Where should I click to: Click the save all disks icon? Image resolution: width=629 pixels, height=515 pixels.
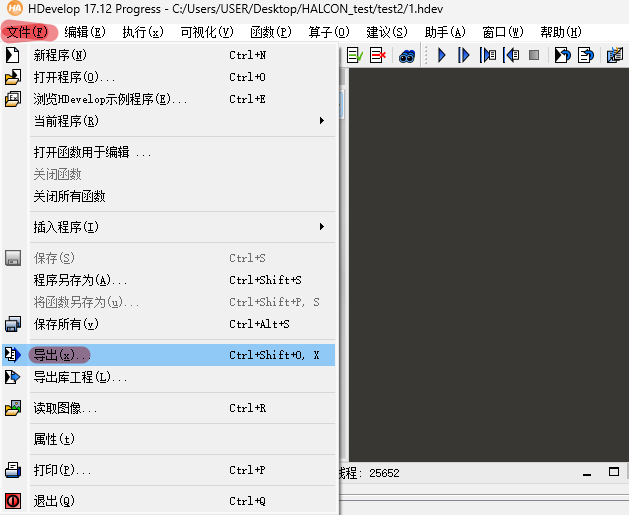(x=13, y=324)
